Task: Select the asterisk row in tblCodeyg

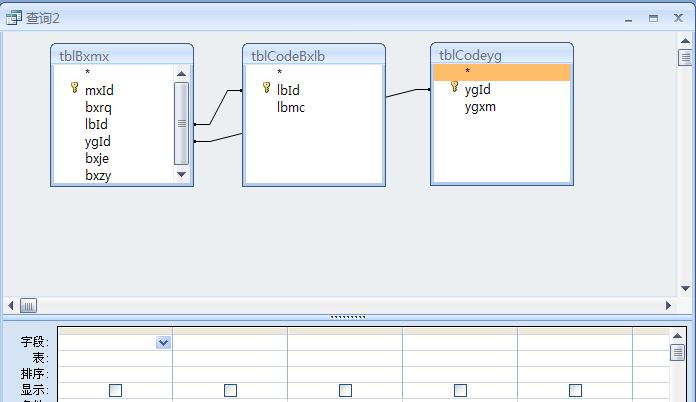Action: click(x=502, y=72)
